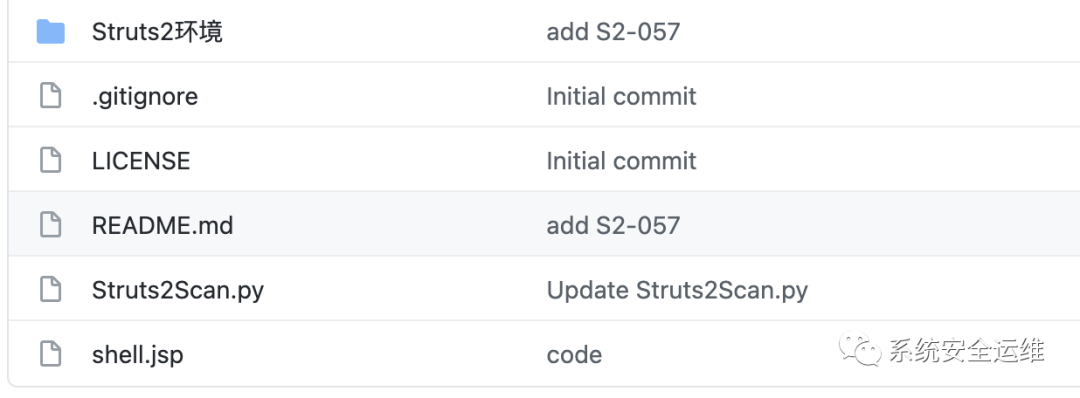Image resolution: width=1080 pixels, height=398 pixels.
Task: View the "add S2-057" commit for Struts2环境
Action: pos(613,32)
